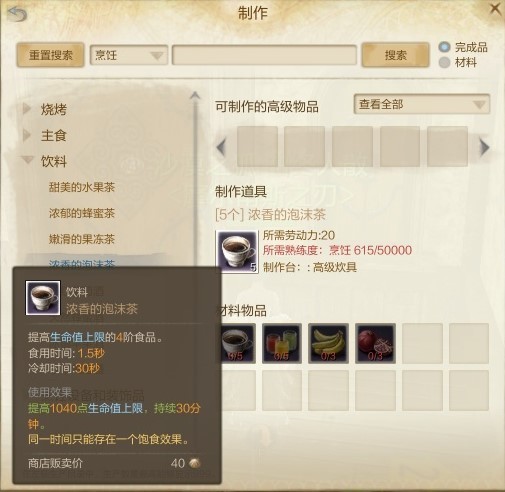
Task: Open the 烹饪 category dropdown
Action: tap(129, 55)
